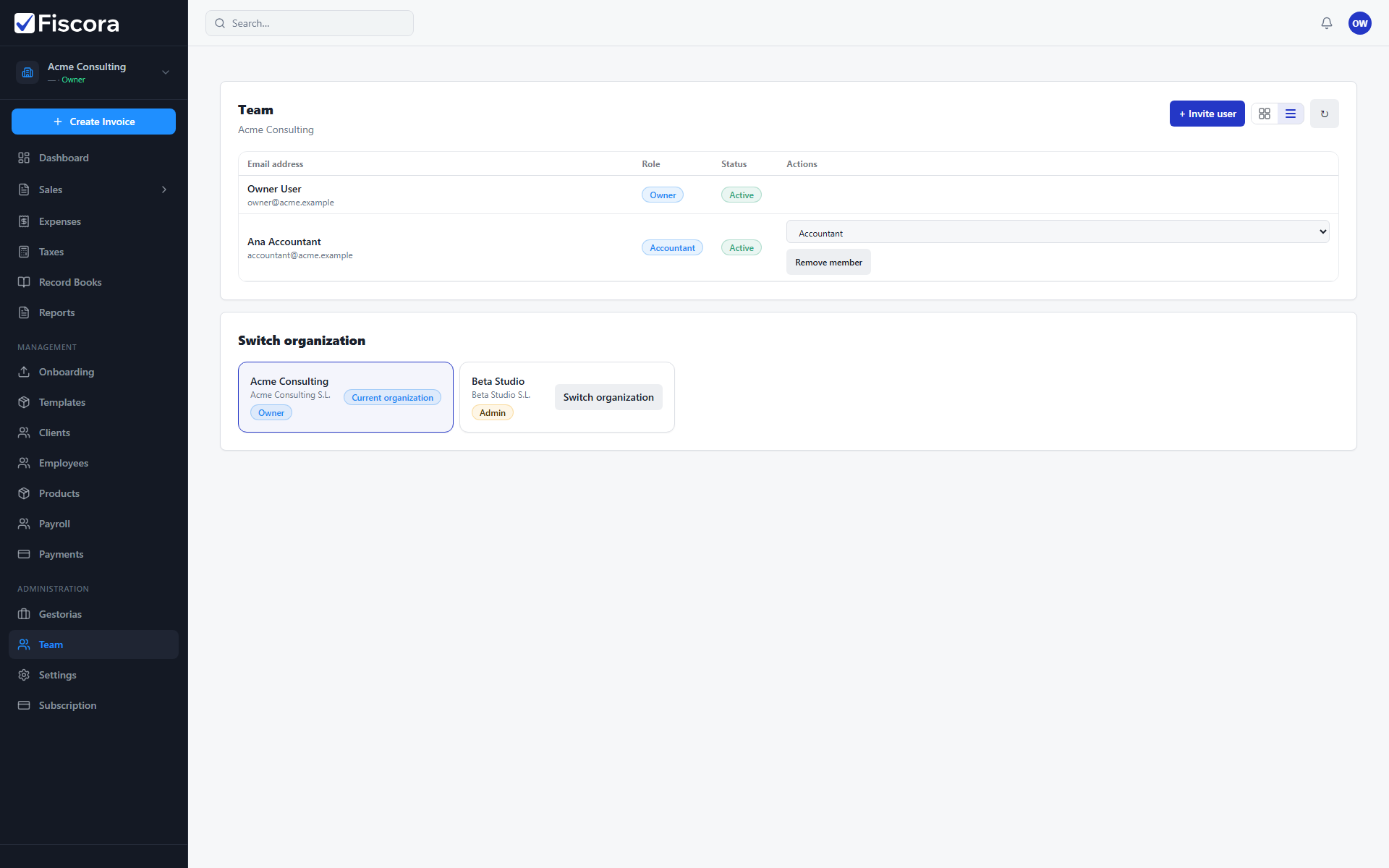Screen dimensions: 1389x868
Task: Click the Payroll people icon
Action: [24, 524]
